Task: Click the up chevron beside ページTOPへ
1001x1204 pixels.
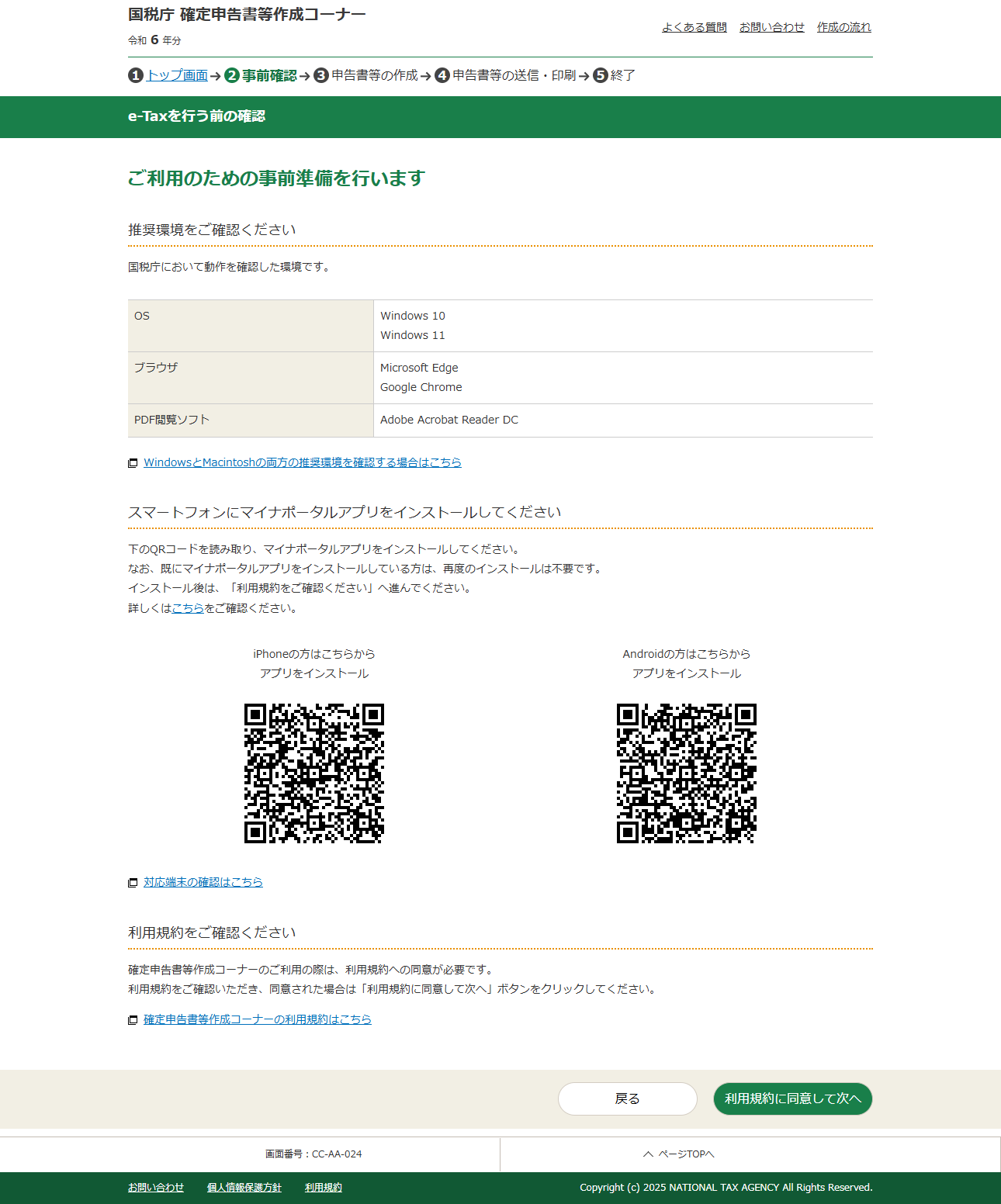Action: (x=648, y=1154)
